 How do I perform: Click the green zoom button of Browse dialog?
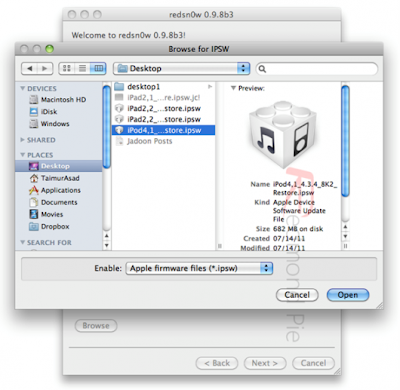(x=49, y=49)
